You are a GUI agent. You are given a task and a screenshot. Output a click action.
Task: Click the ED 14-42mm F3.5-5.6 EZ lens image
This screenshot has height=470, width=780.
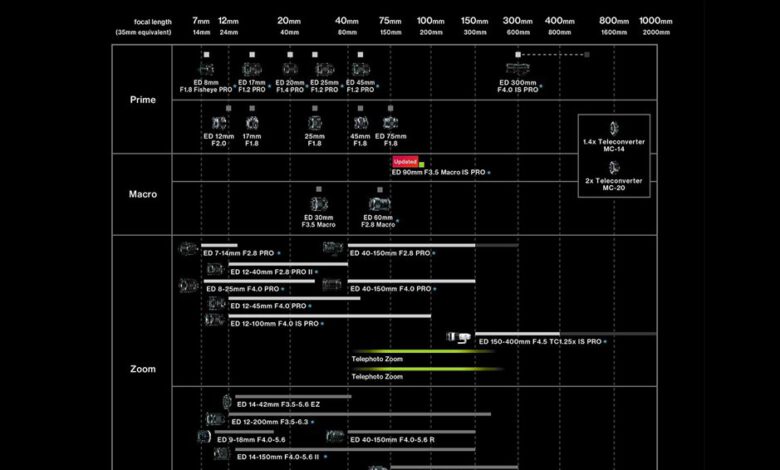(227, 401)
